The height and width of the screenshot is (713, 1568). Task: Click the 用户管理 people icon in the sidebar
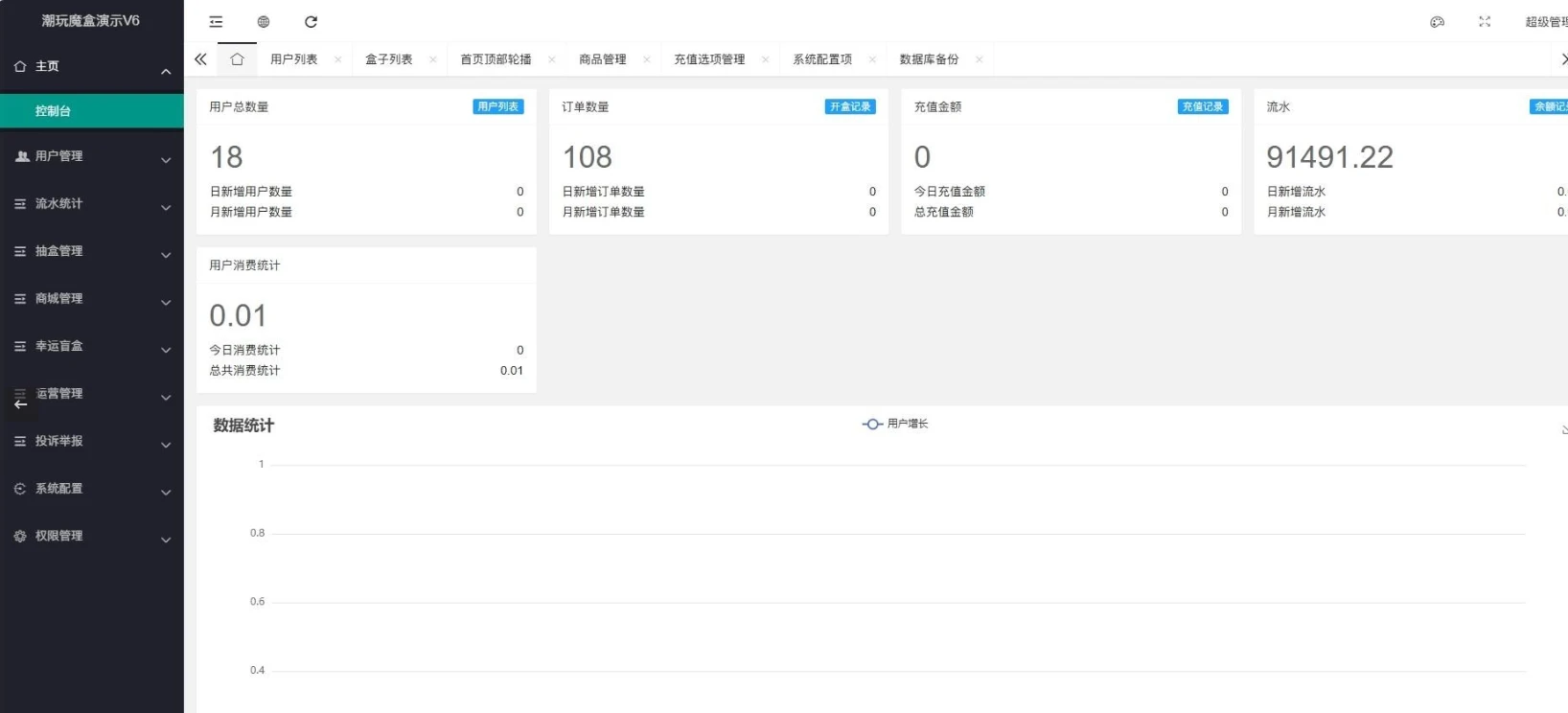[x=21, y=155]
